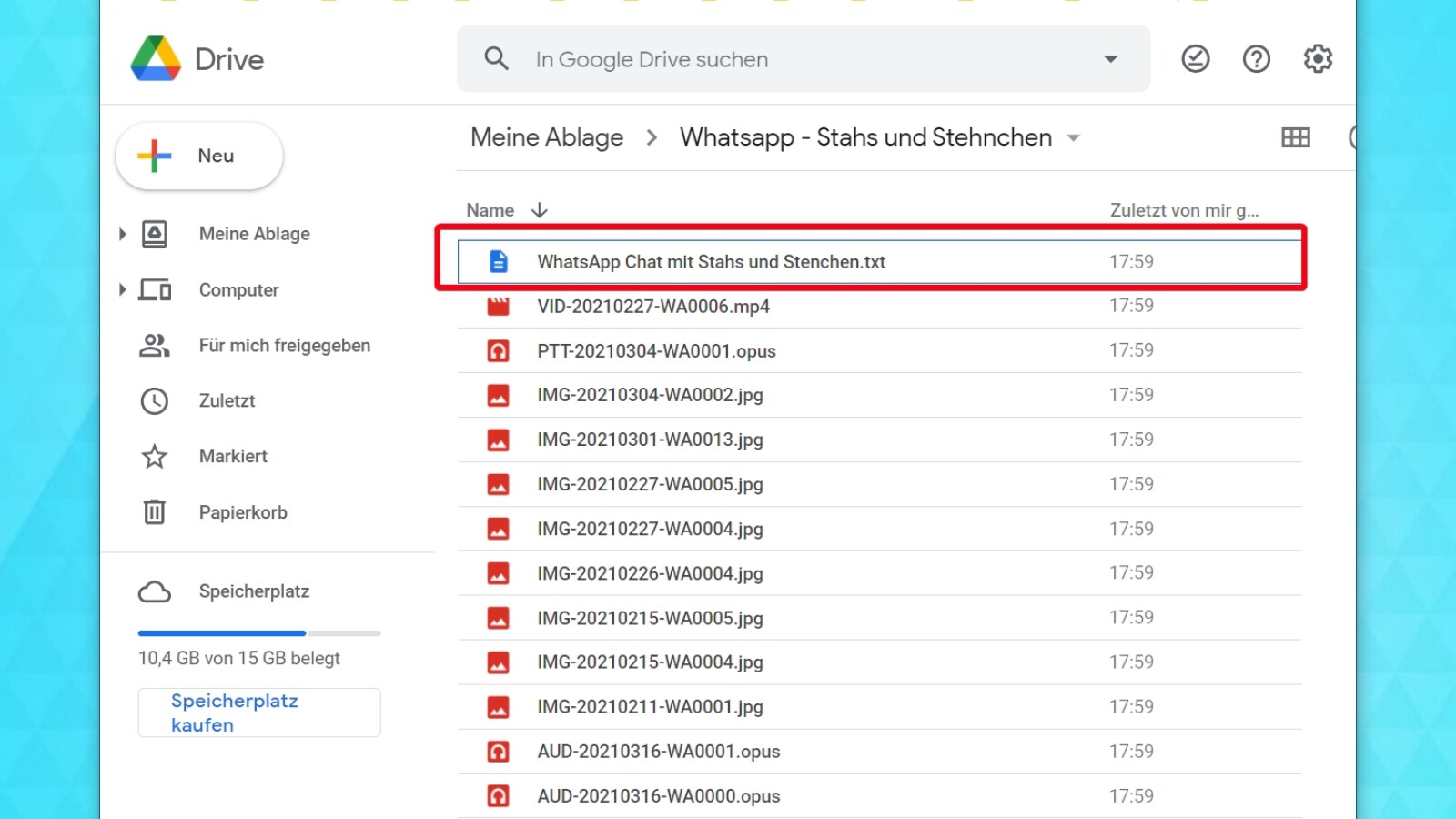Click the storage usage bar

(x=259, y=632)
